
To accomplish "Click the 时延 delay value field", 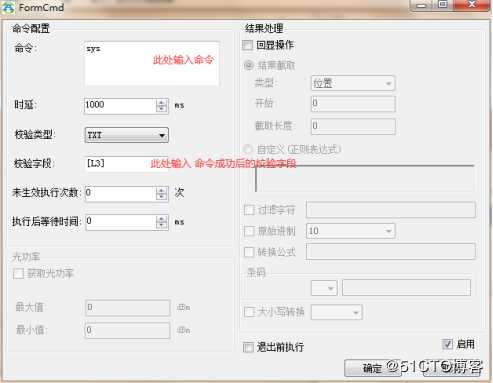I will point(120,106).
